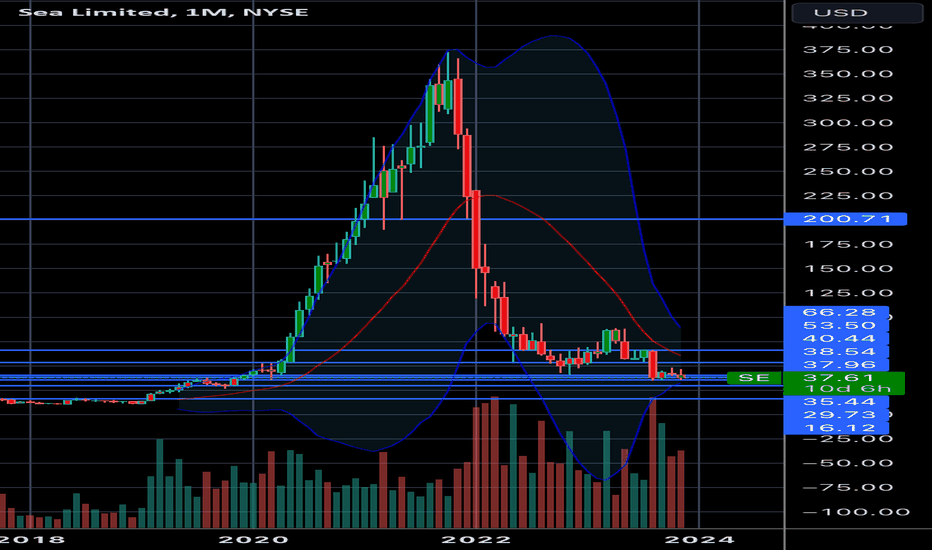Image resolution: width=932 pixels, height=550 pixels.
Task: Click the Sea Limited chart title
Action: click(163, 12)
